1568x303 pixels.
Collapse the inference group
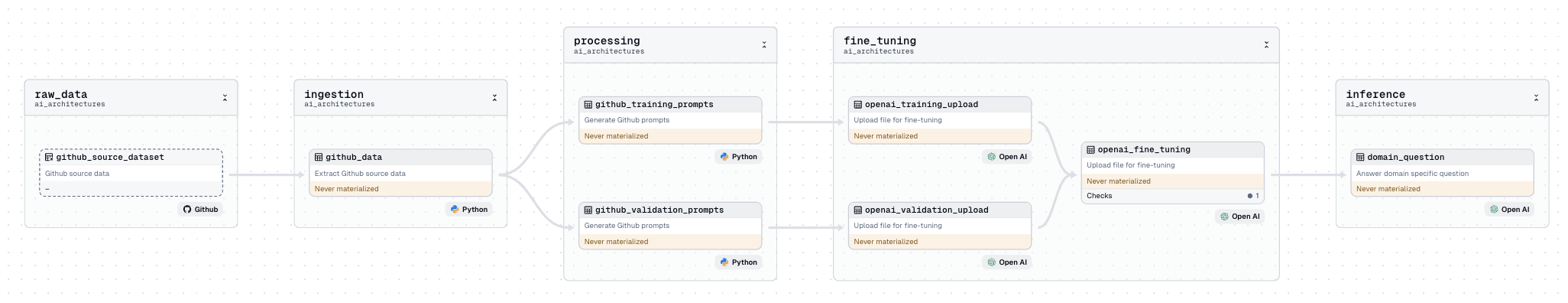[x=1536, y=98]
